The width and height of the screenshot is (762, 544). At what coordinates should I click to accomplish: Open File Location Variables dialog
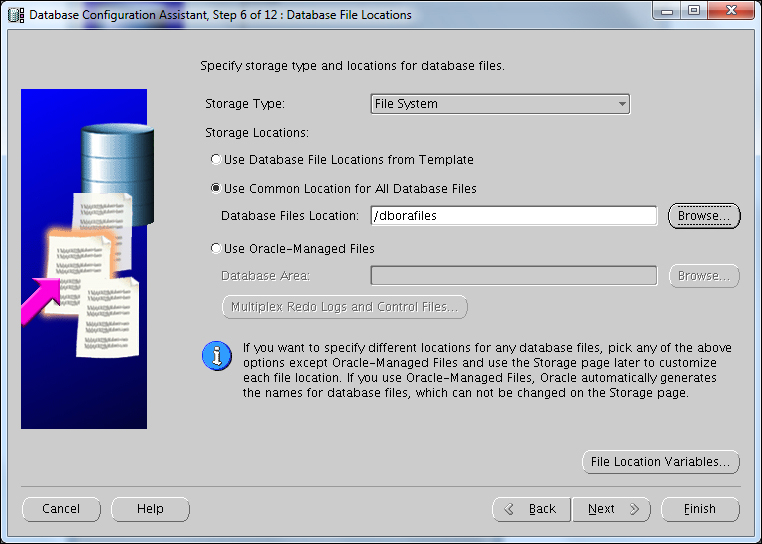point(660,462)
